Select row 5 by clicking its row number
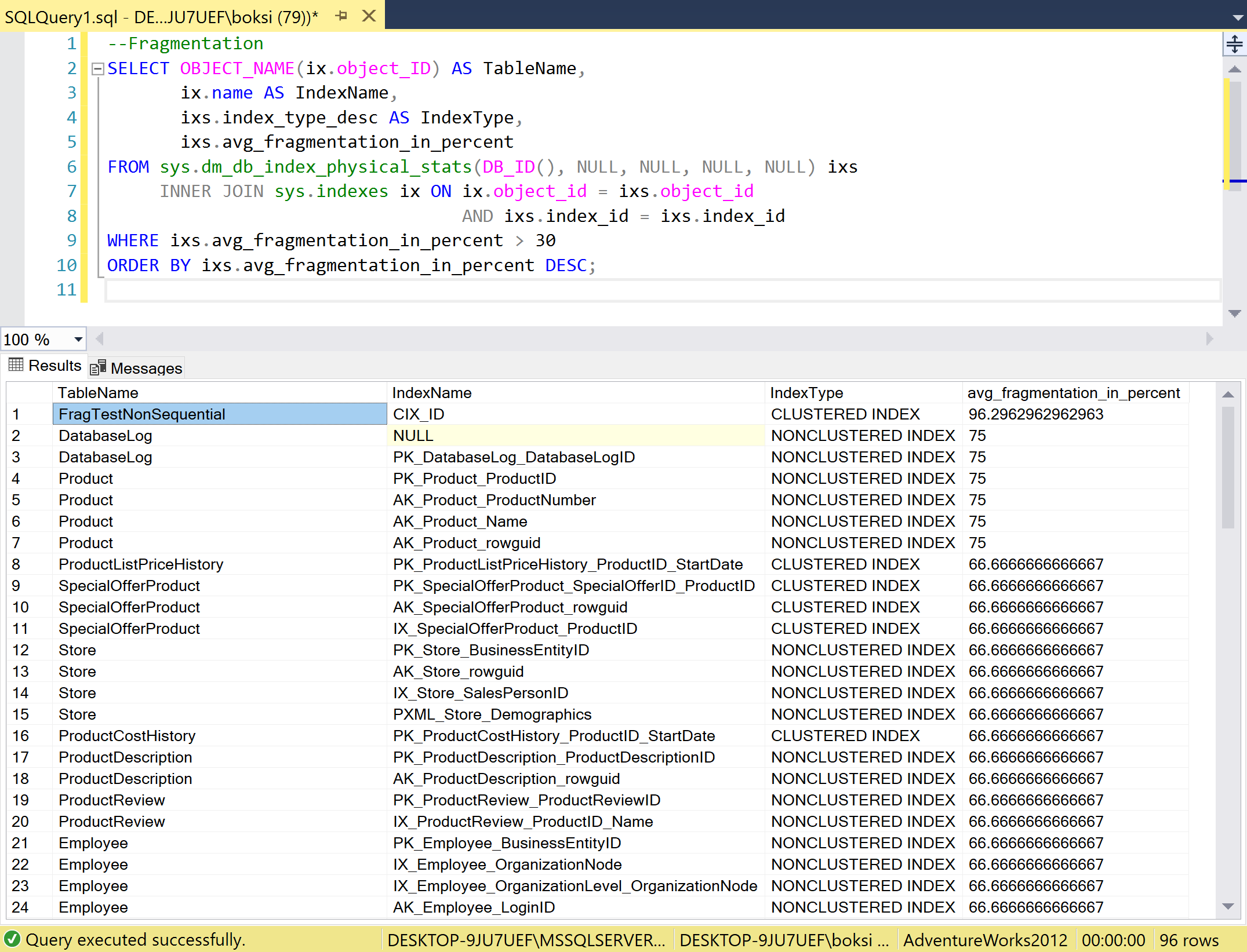Image resolution: width=1247 pixels, height=952 pixels. coord(16,499)
